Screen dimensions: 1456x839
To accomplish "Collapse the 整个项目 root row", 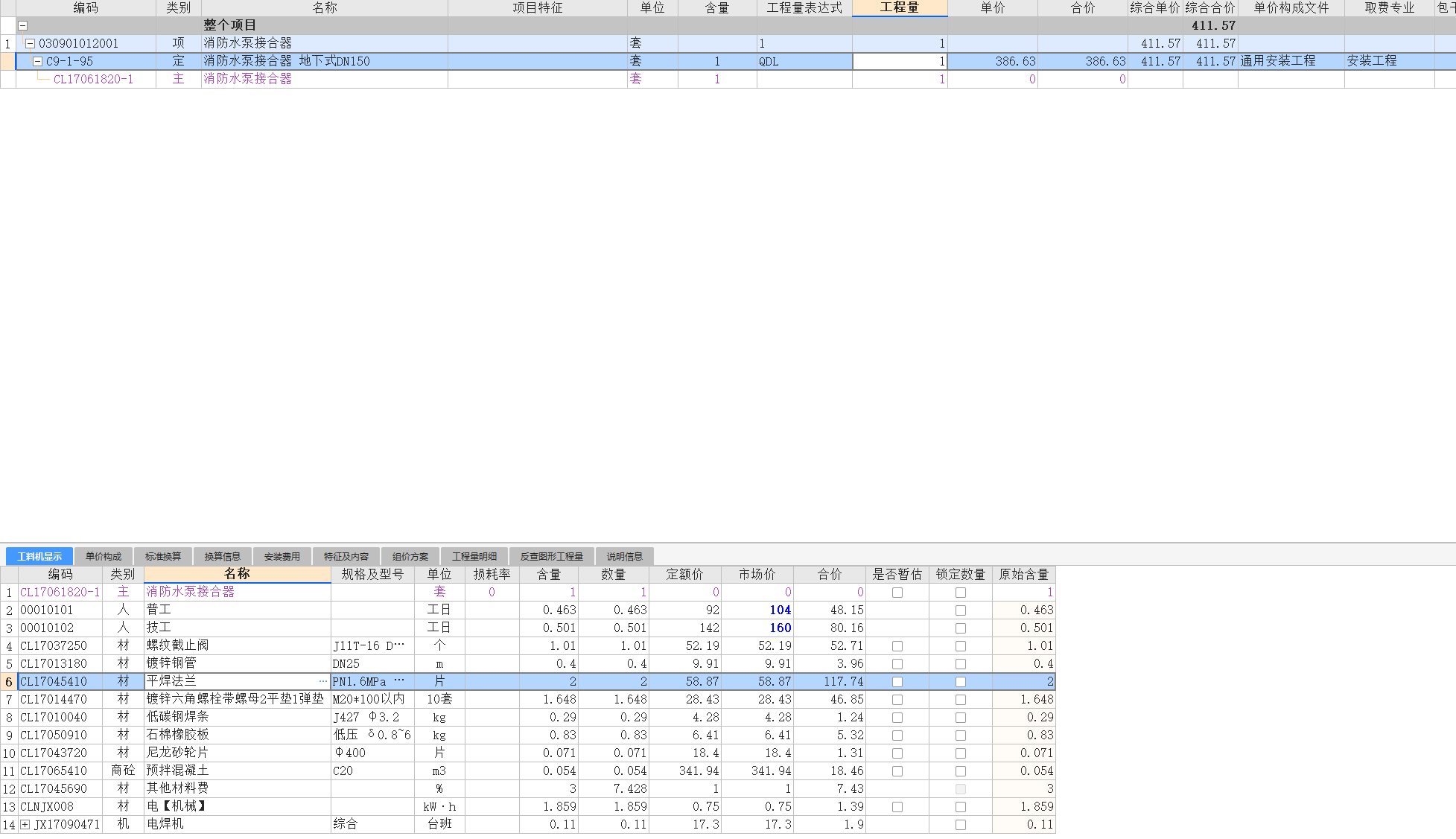I will click(x=23, y=25).
